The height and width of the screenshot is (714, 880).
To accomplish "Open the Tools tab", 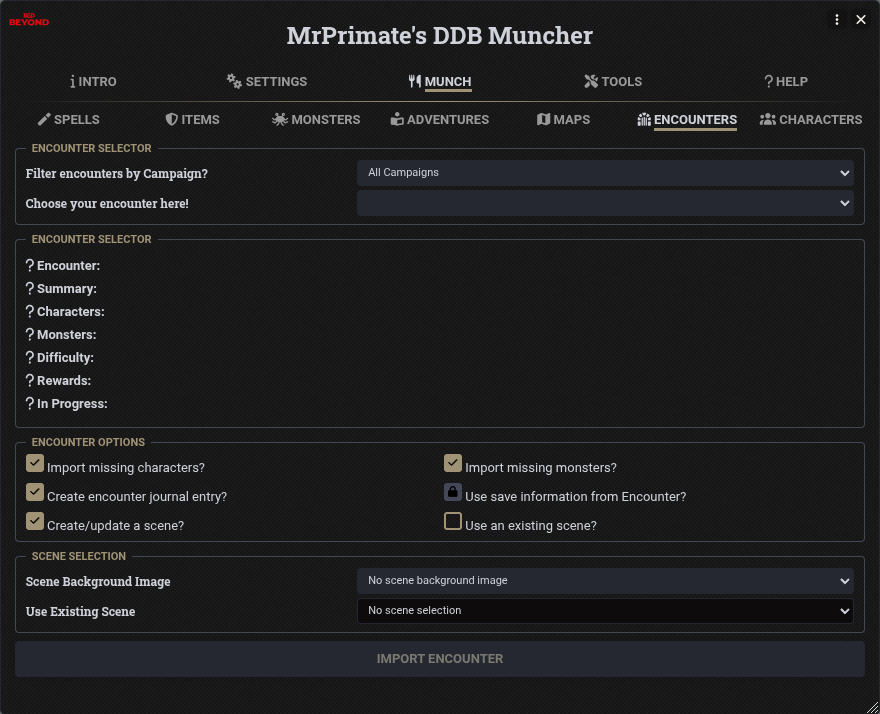I will pyautogui.click(x=613, y=82).
